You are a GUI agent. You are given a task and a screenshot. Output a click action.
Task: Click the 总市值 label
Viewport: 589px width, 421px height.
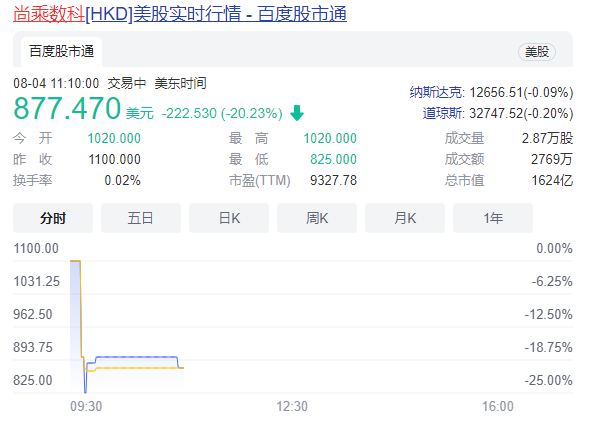(465, 181)
